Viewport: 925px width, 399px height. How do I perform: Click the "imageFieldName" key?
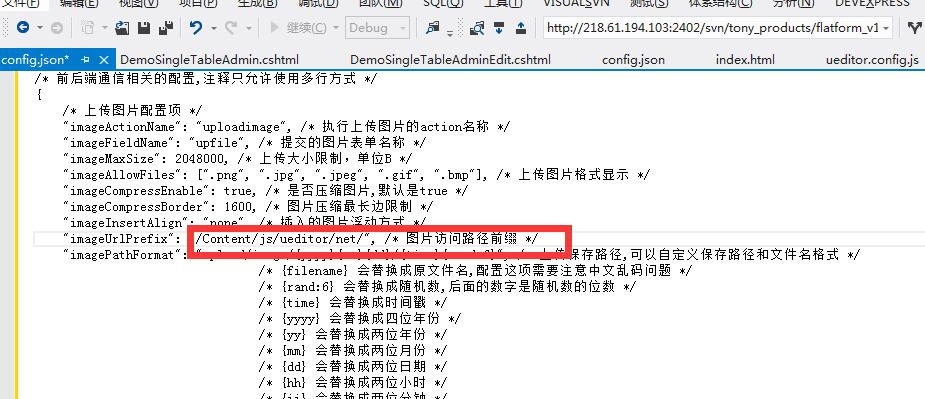[119, 142]
